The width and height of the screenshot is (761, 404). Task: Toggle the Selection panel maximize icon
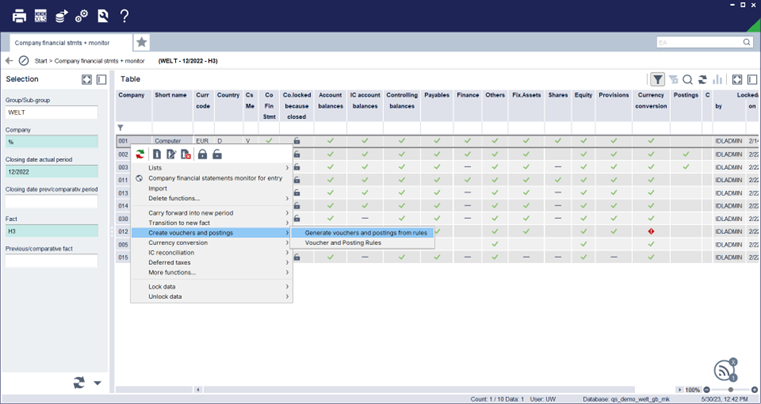tap(86, 80)
